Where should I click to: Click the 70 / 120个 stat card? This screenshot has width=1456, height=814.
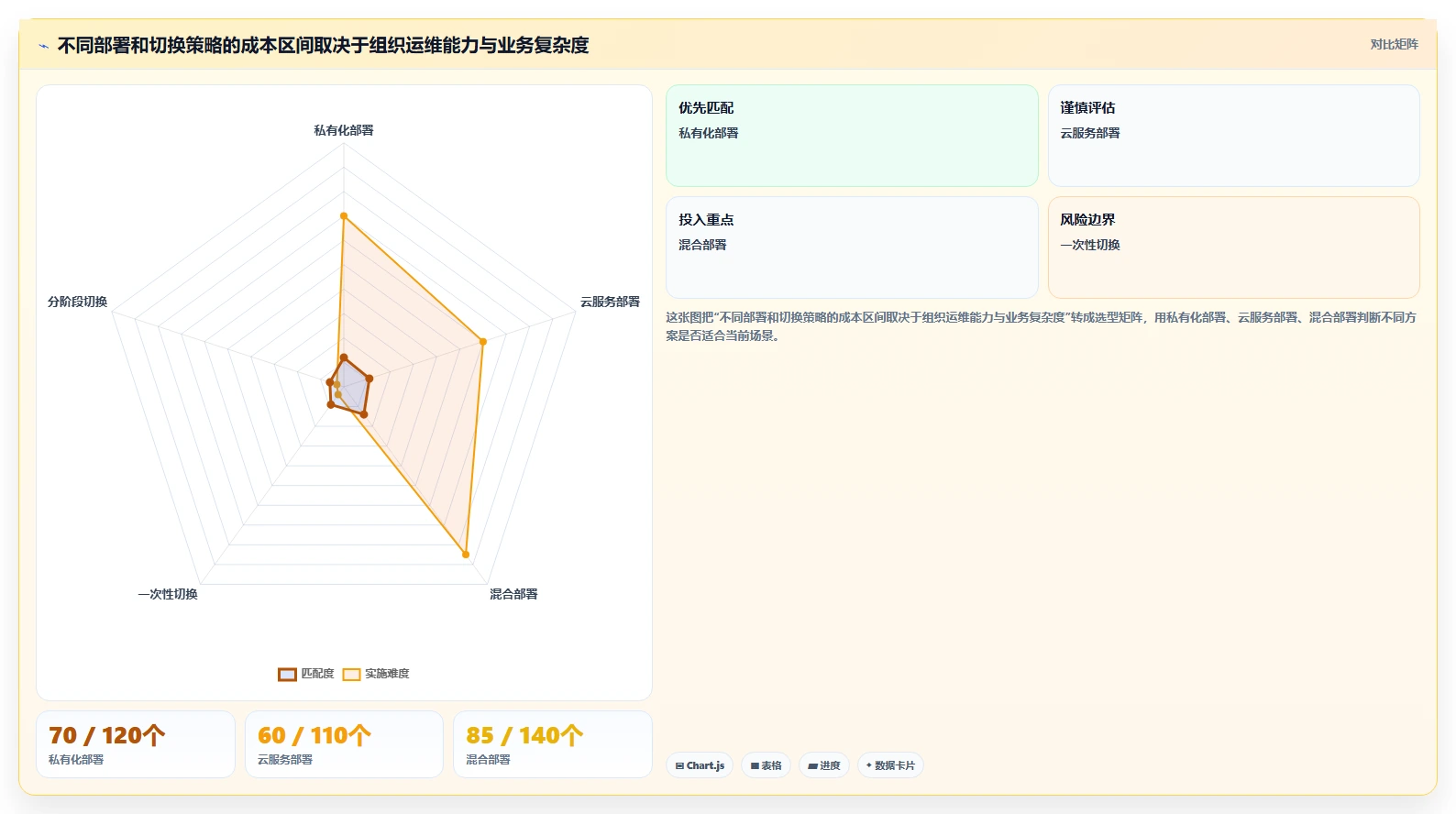[136, 744]
